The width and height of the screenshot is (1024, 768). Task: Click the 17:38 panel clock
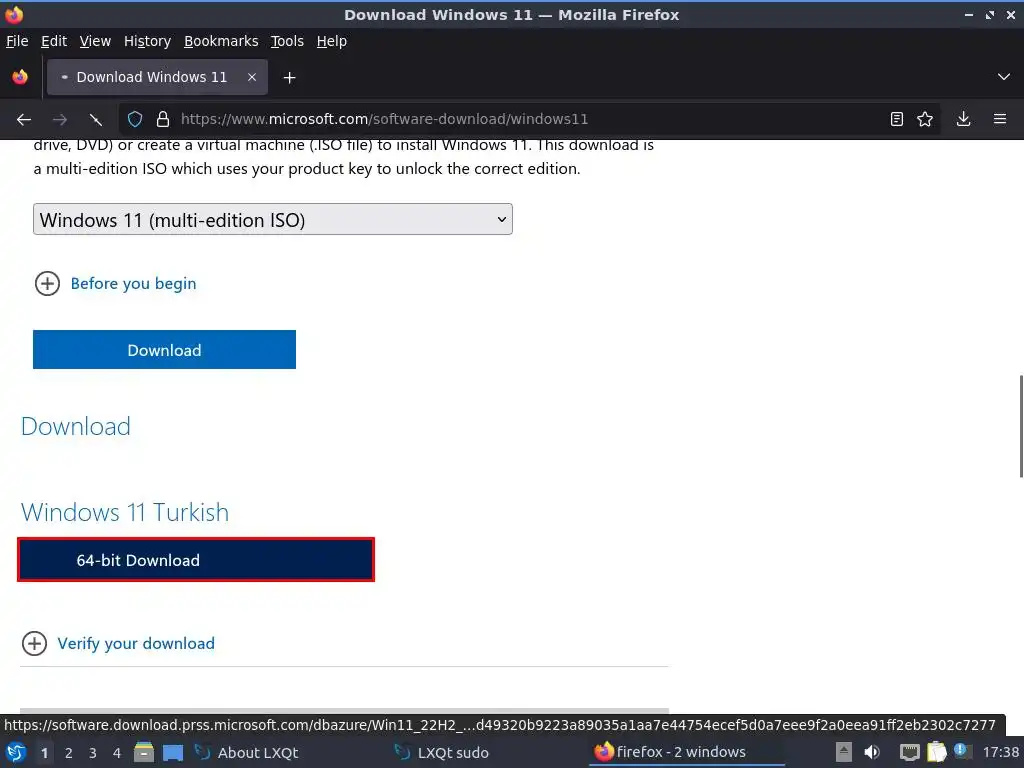1000,752
